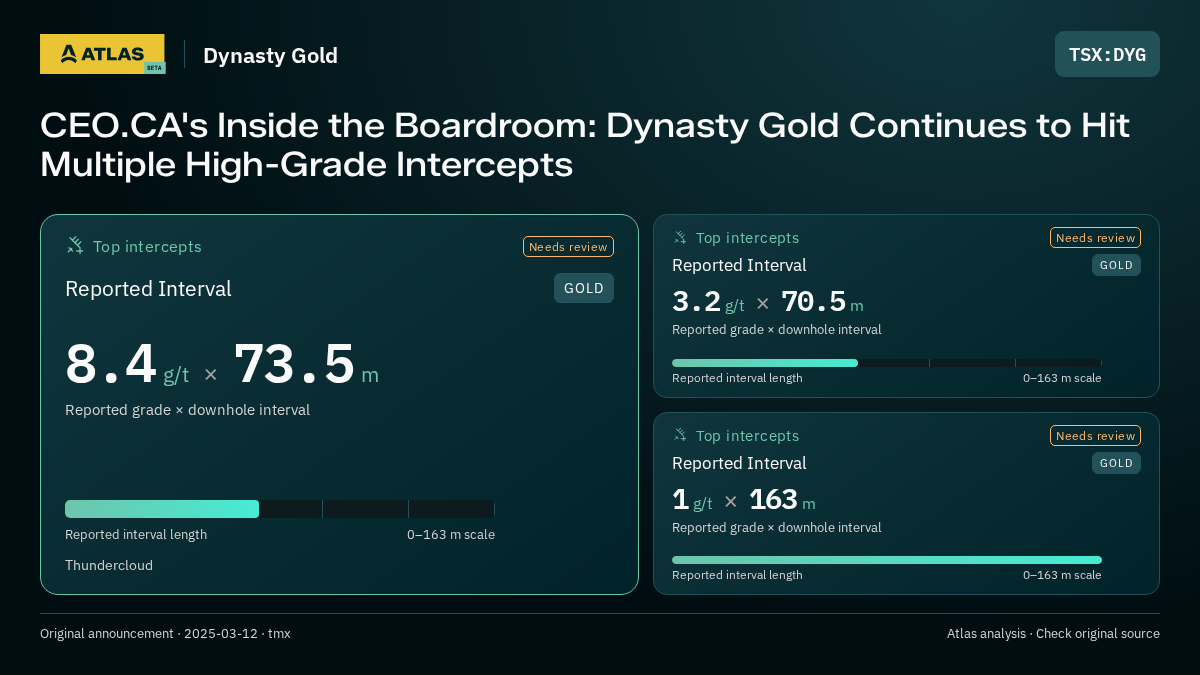Click the interval bar in the 70.5 m card

click(x=887, y=363)
